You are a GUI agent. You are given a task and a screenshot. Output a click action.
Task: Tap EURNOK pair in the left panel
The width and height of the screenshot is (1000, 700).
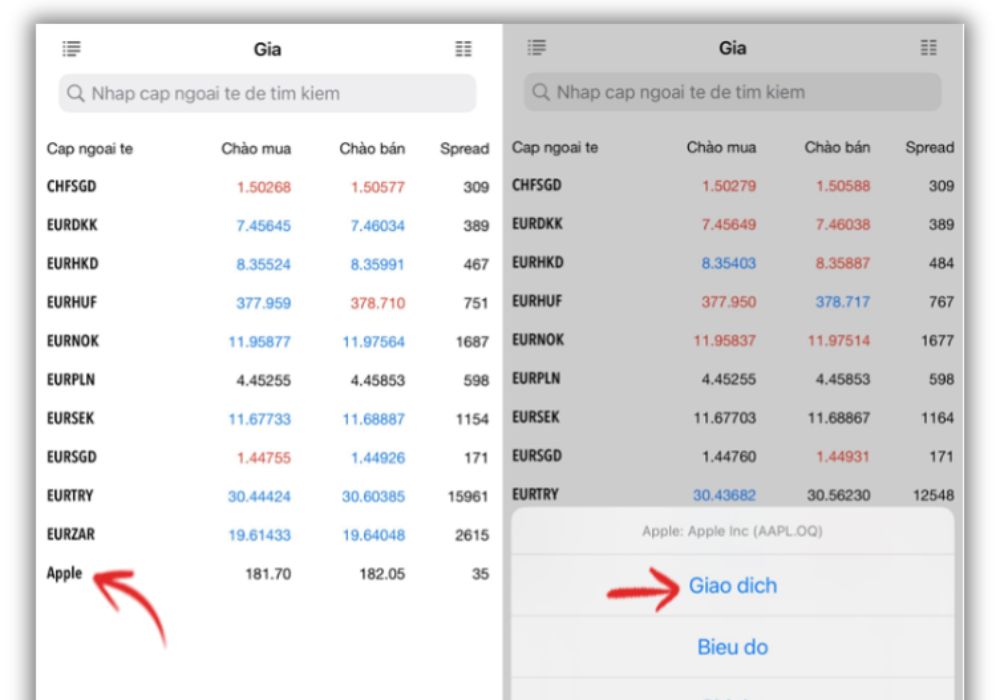[x=267, y=341]
